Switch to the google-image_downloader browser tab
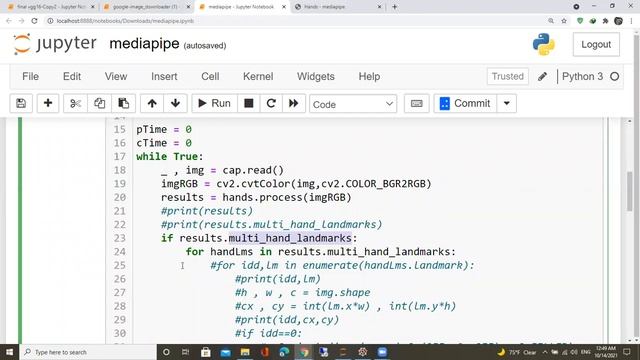The width and height of the screenshot is (640, 360). [146, 7]
